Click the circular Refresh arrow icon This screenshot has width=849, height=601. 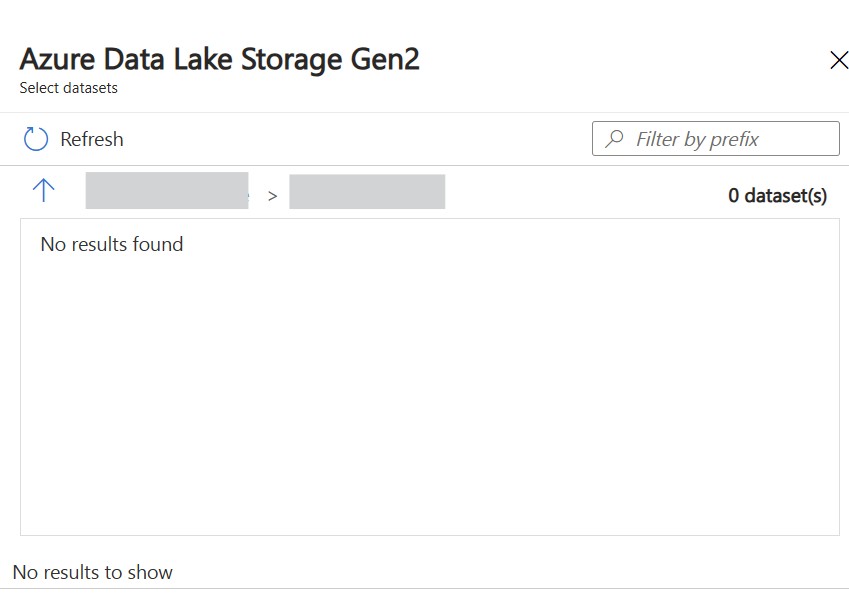(x=36, y=139)
